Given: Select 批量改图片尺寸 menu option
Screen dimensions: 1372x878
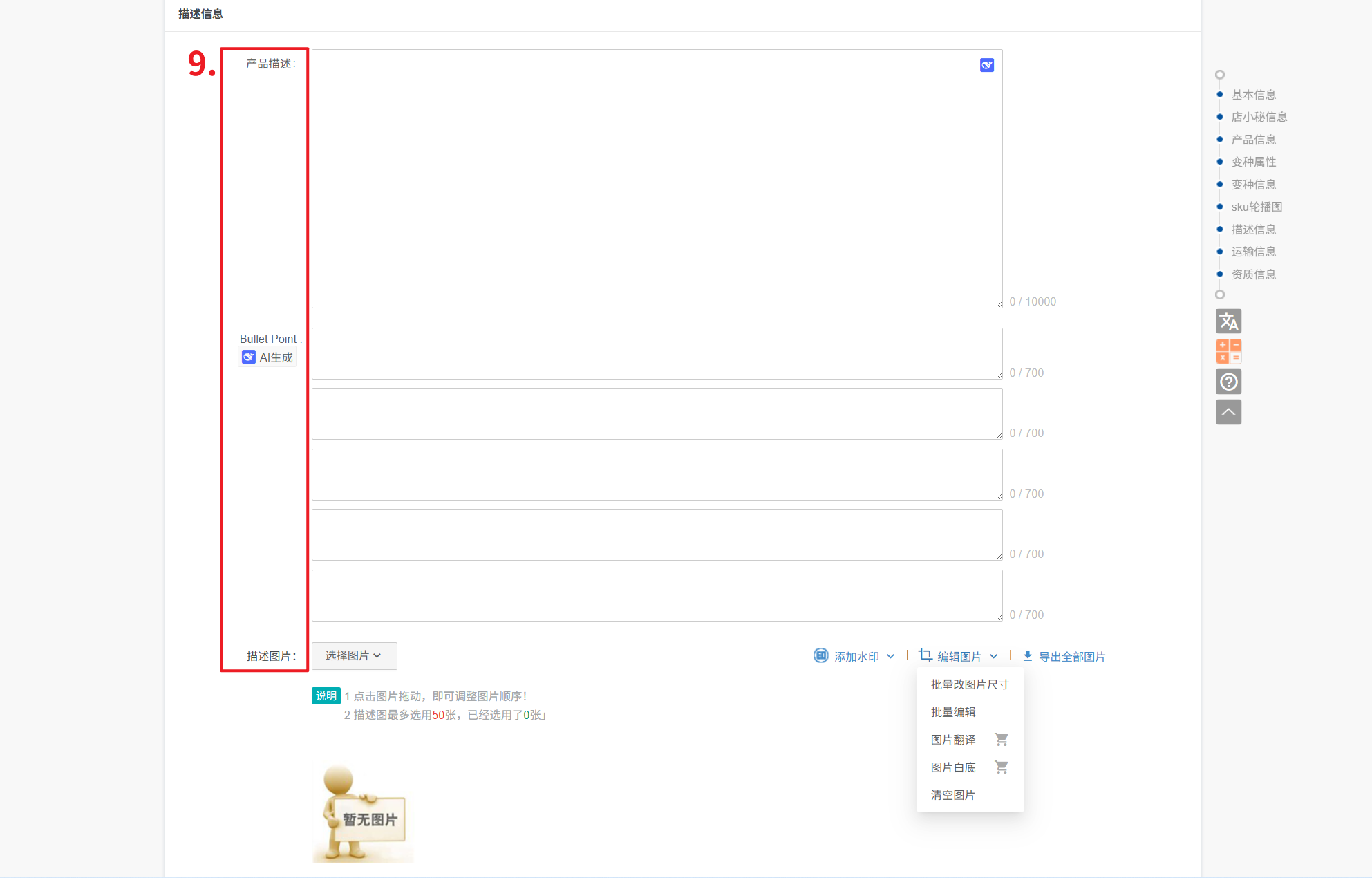Looking at the screenshot, I should [x=969, y=684].
